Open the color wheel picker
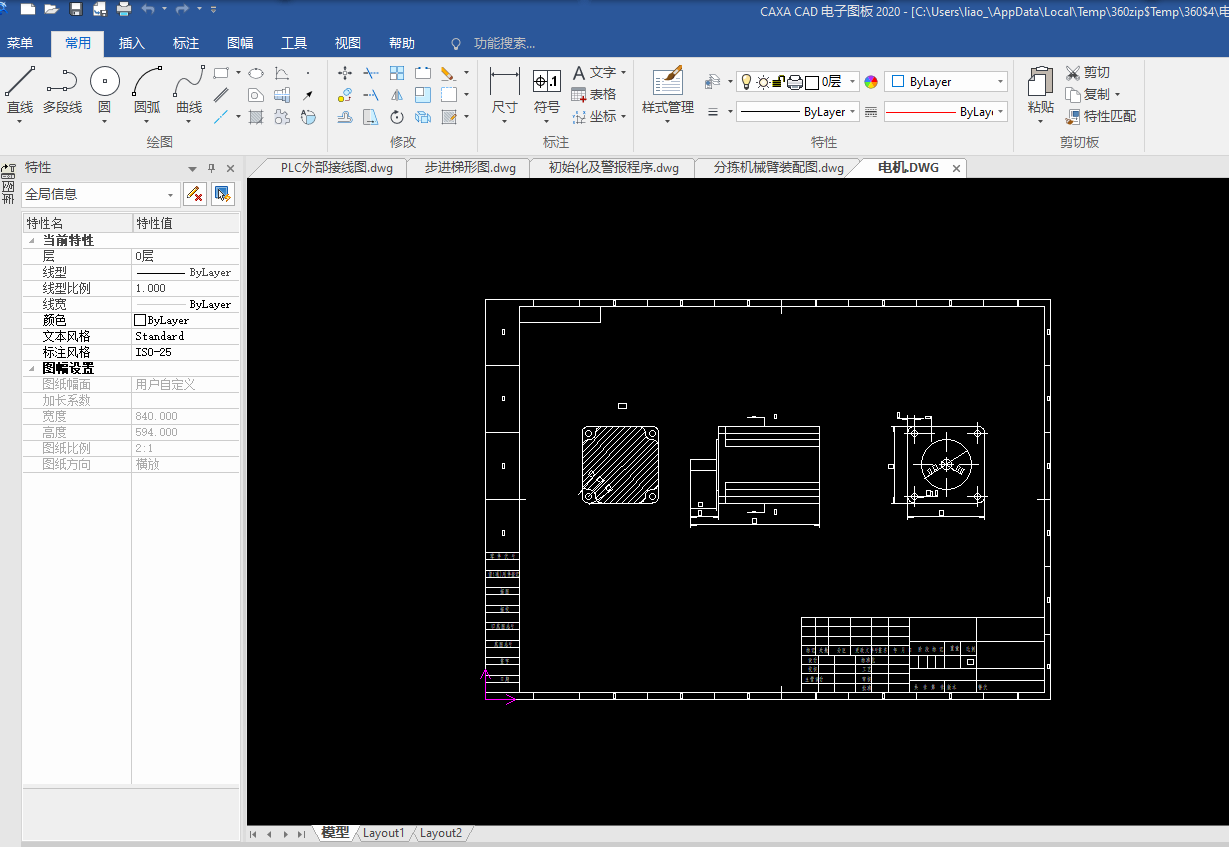This screenshot has width=1229, height=847. tap(871, 82)
